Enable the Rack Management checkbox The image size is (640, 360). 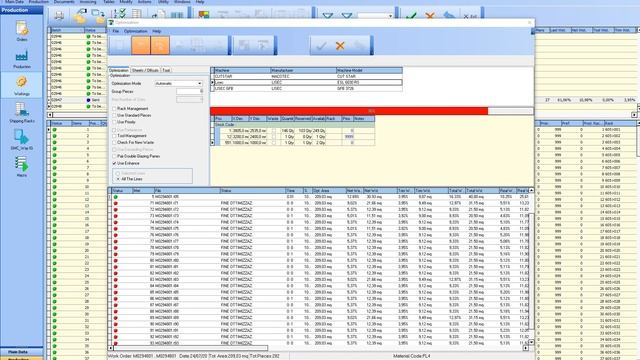(x=114, y=109)
